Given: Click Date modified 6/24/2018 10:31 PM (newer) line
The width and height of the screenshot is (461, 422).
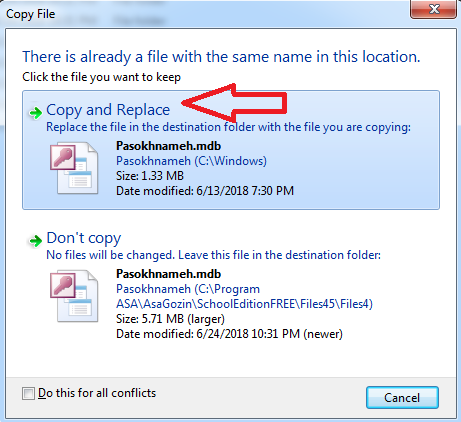Looking at the screenshot, I should [229, 334].
